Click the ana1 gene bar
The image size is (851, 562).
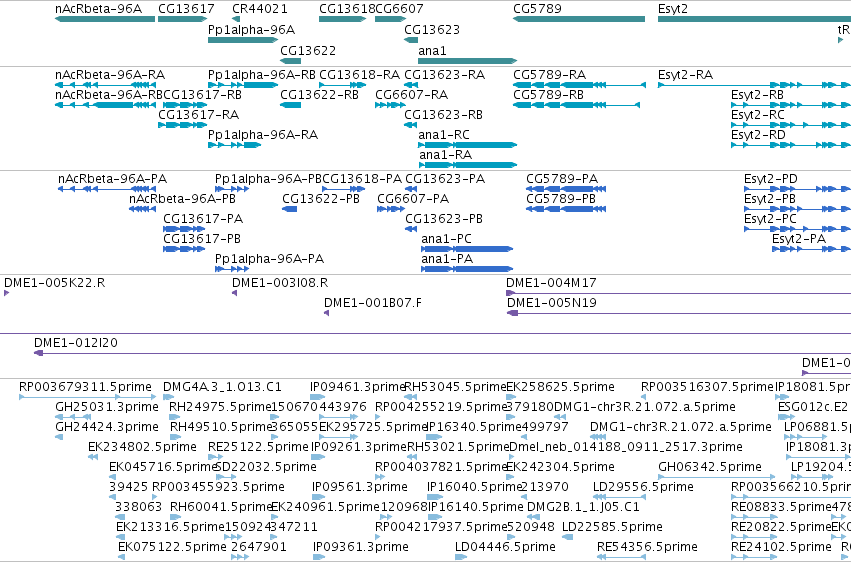pos(467,61)
